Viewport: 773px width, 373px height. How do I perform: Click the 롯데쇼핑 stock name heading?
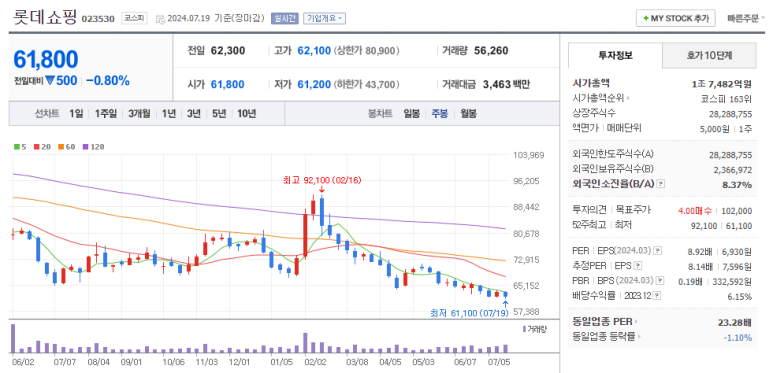click(45, 17)
